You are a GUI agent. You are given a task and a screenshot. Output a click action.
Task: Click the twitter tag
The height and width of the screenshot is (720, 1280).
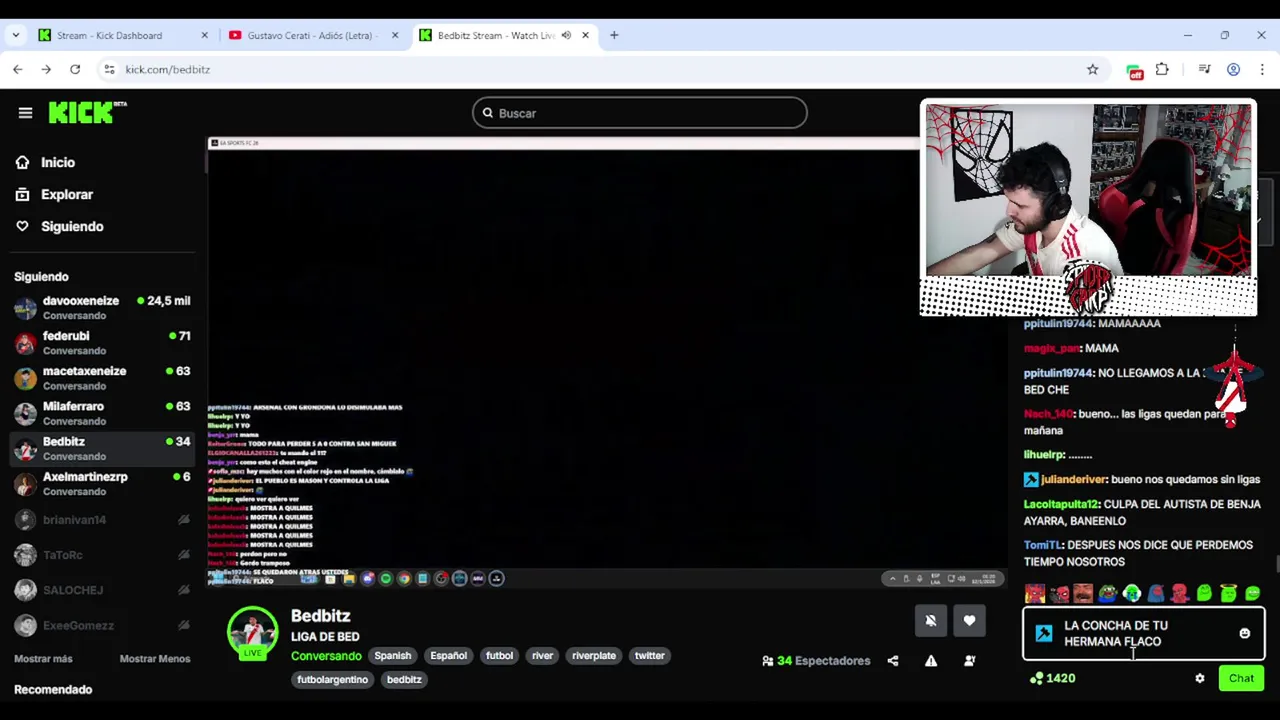point(649,656)
